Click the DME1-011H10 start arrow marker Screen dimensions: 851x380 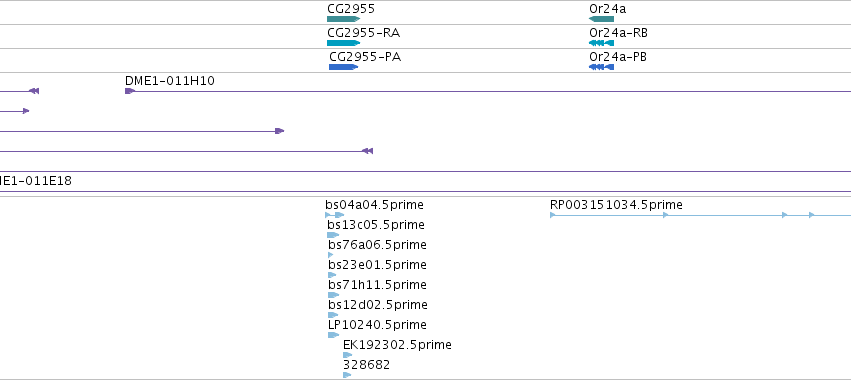point(130,91)
